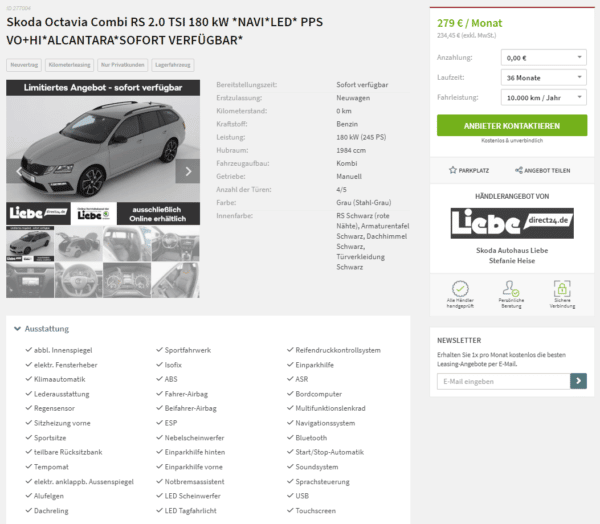Image resolution: width=600 pixels, height=524 pixels.
Task: Click the Persönliche Beratung person icon
Action: 511,289
